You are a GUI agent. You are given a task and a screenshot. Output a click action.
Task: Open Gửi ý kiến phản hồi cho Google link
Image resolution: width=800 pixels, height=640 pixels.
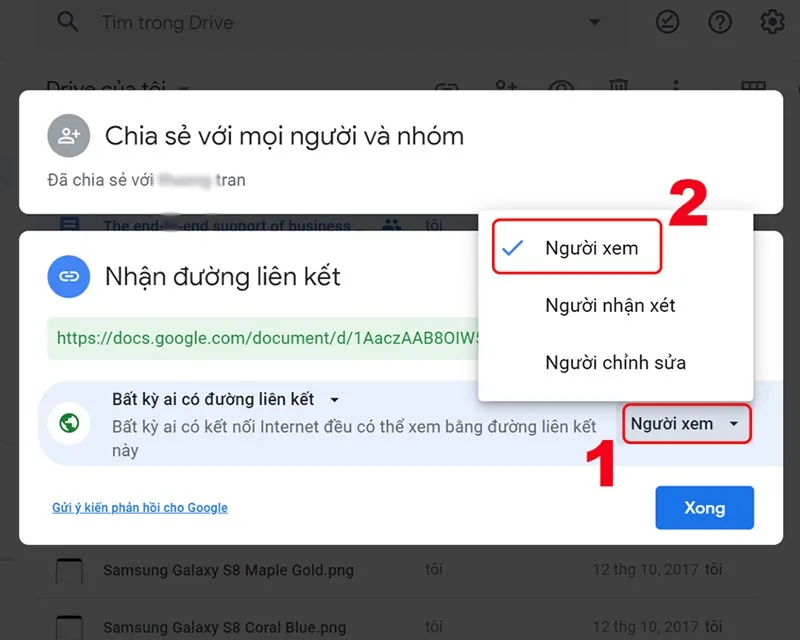139,508
